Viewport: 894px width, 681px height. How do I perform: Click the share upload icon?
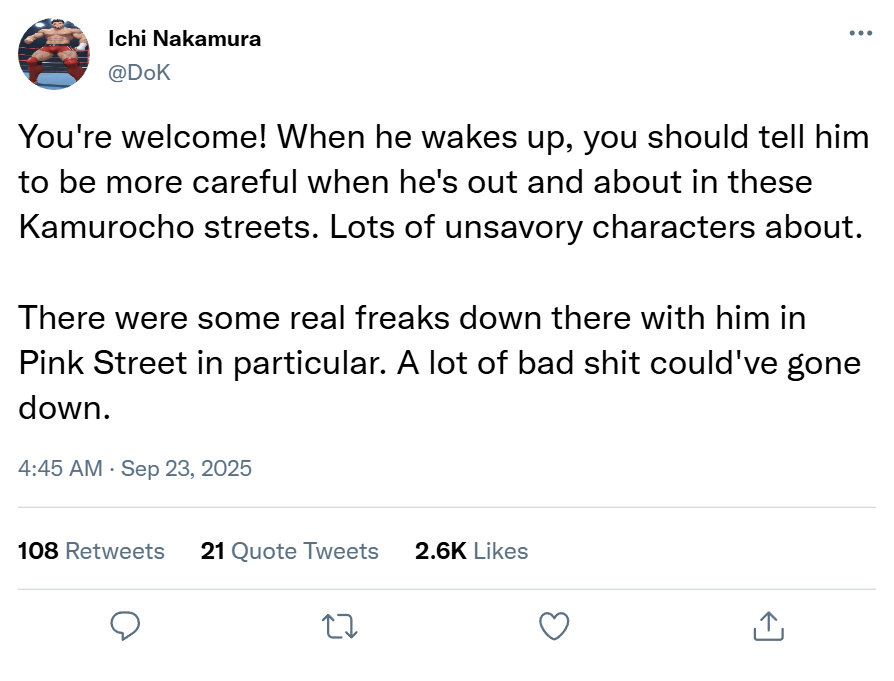[x=767, y=626]
